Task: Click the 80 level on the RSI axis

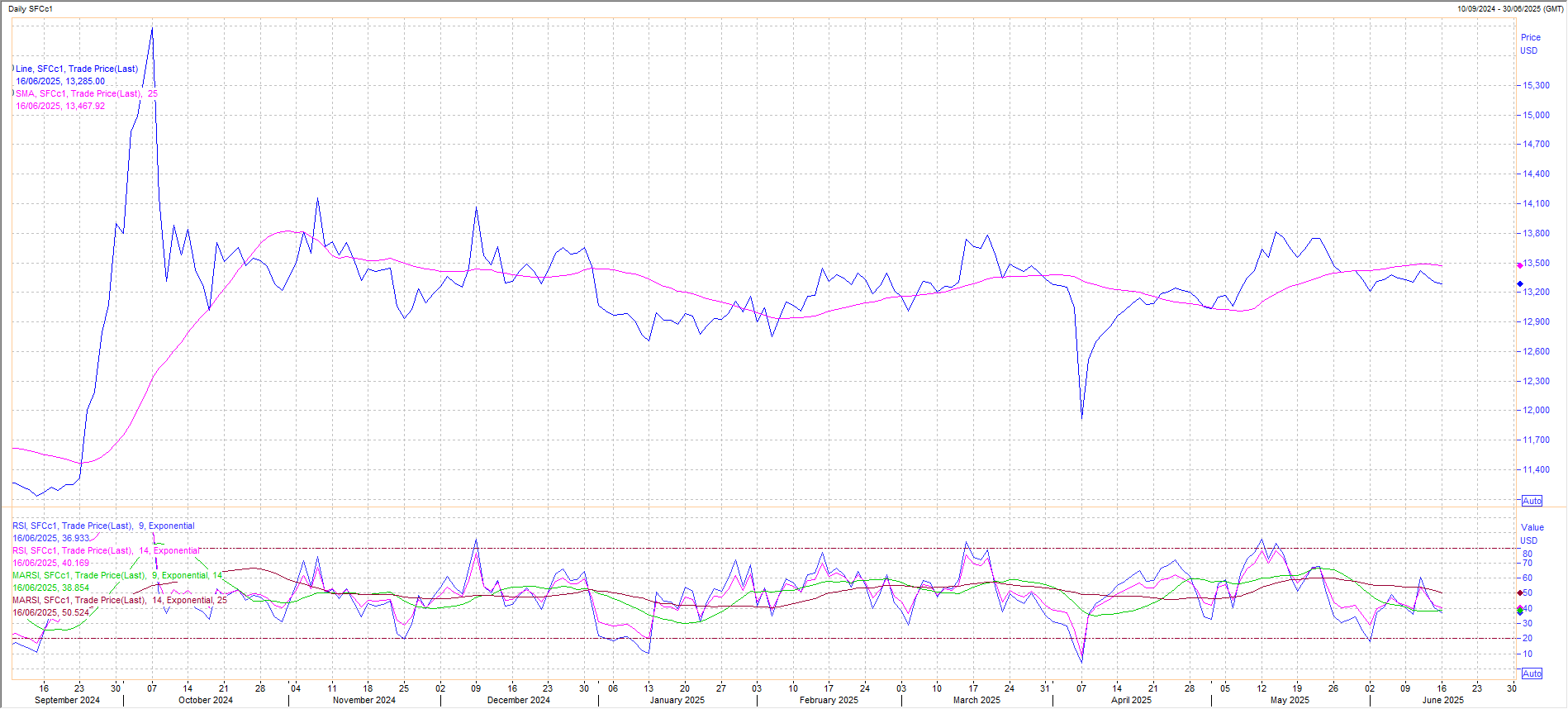Action: click(x=1528, y=554)
